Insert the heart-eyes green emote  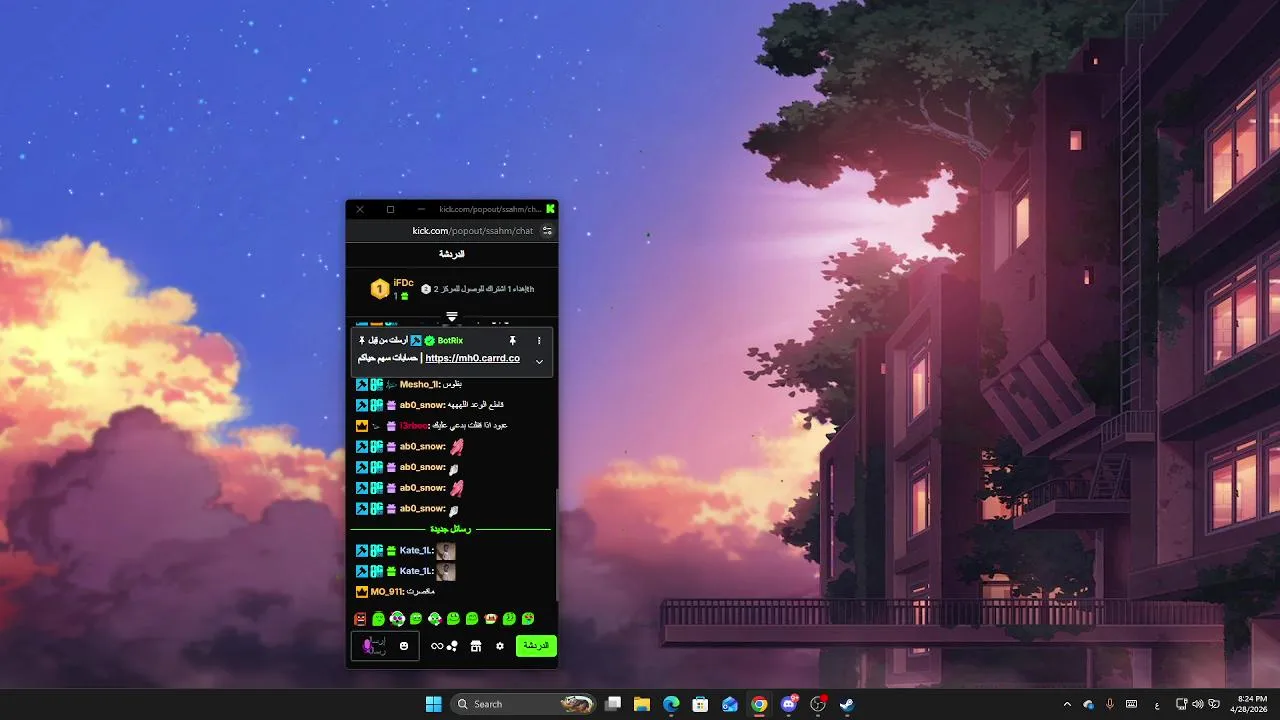tap(528, 619)
